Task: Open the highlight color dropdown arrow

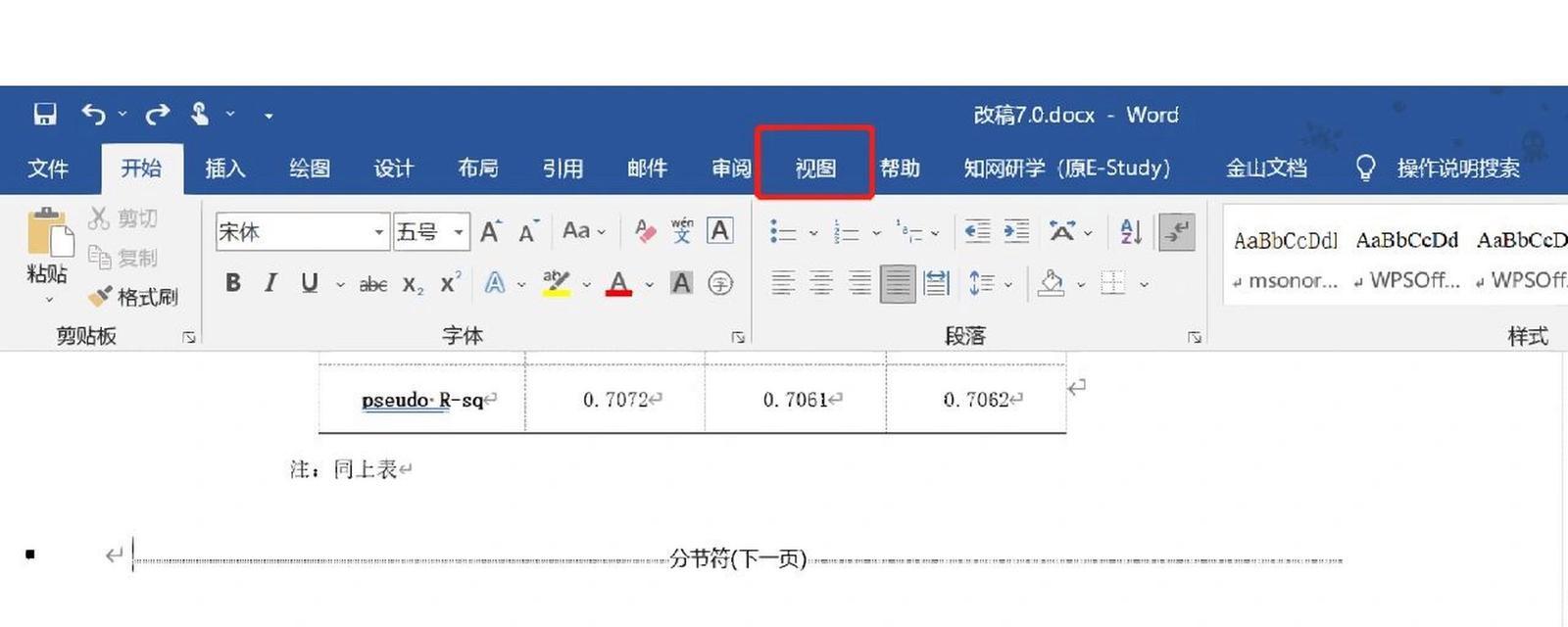Action: [x=586, y=285]
